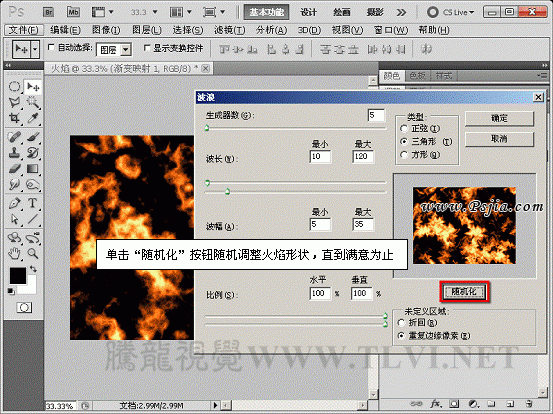The height and width of the screenshot is (414, 553).
Task: Choose the Sine (正弦) wave type
Action: 405,129
